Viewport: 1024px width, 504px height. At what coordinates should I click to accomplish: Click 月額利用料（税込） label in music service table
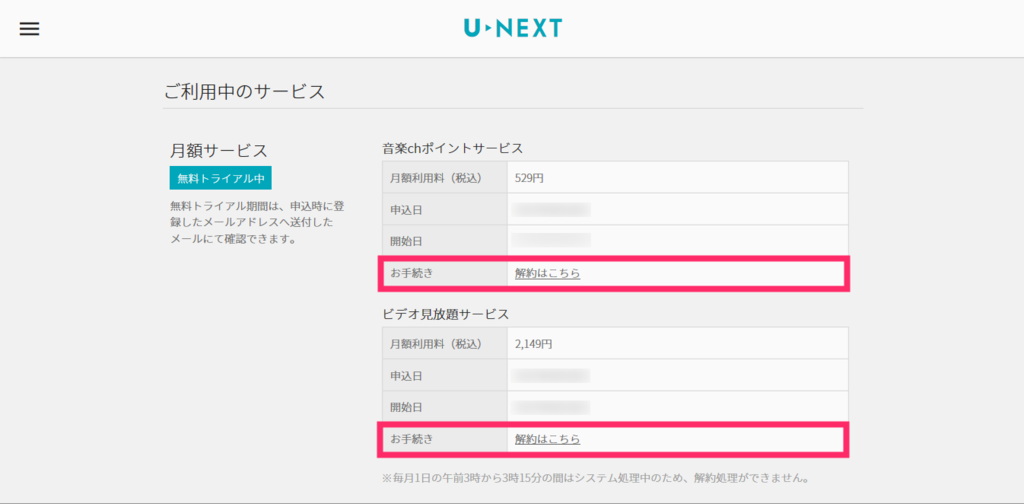click(436, 178)
